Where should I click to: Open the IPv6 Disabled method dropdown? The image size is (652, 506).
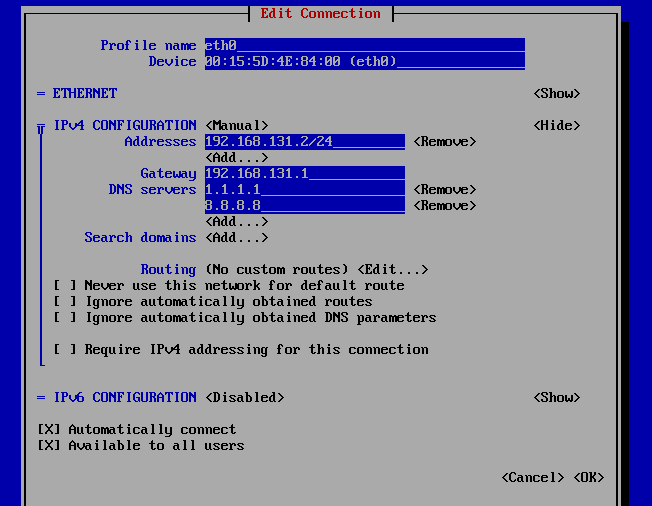244,397
